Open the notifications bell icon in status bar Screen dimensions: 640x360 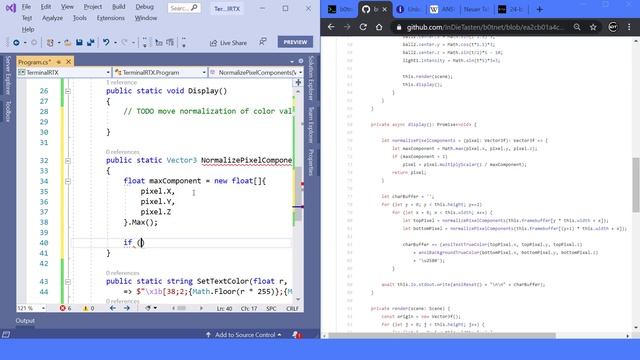pos(297,335)
